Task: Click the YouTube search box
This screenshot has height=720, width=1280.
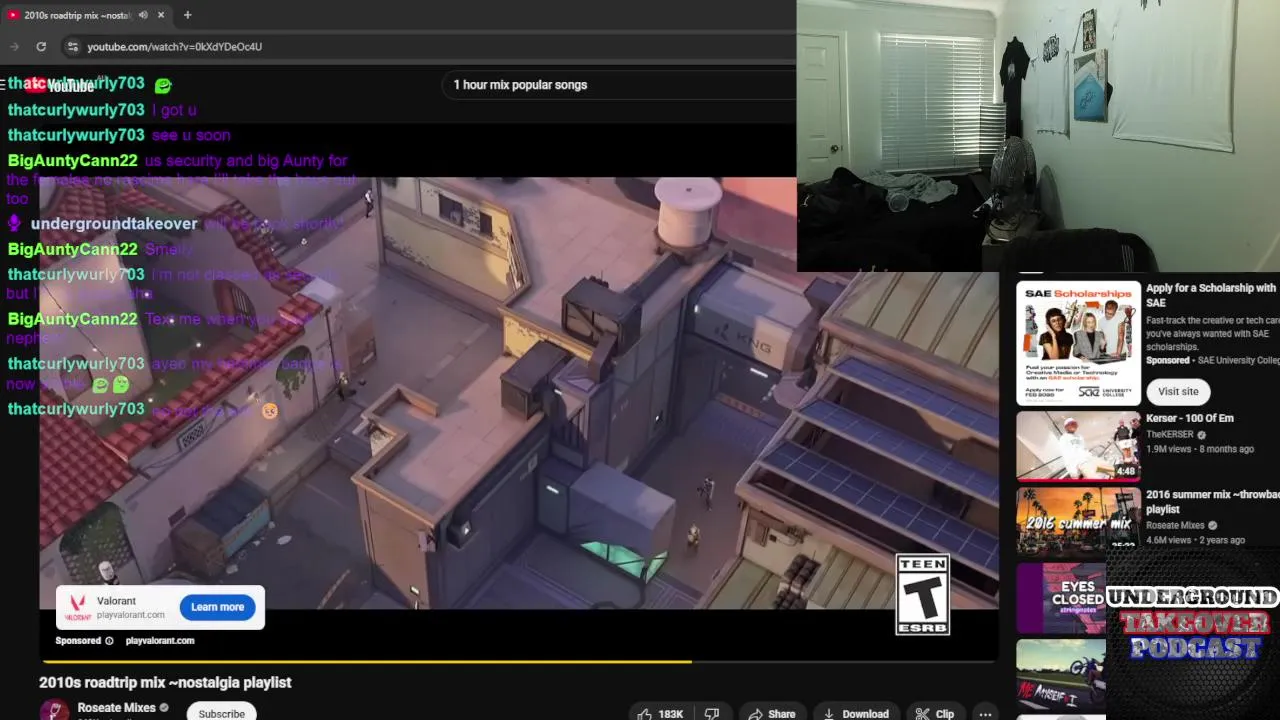Action: coord(618,85)
